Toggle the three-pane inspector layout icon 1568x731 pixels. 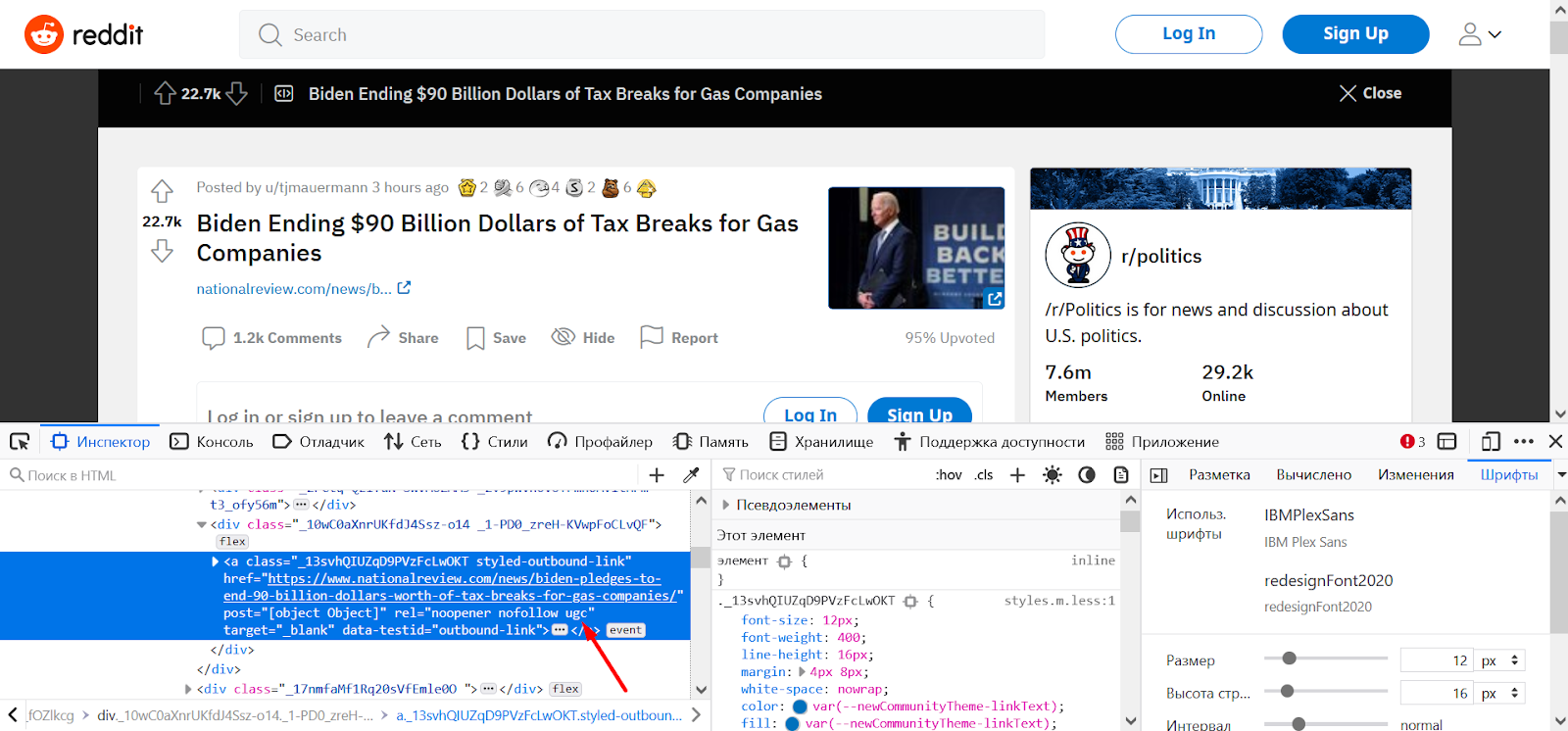tap(1158, 475)
